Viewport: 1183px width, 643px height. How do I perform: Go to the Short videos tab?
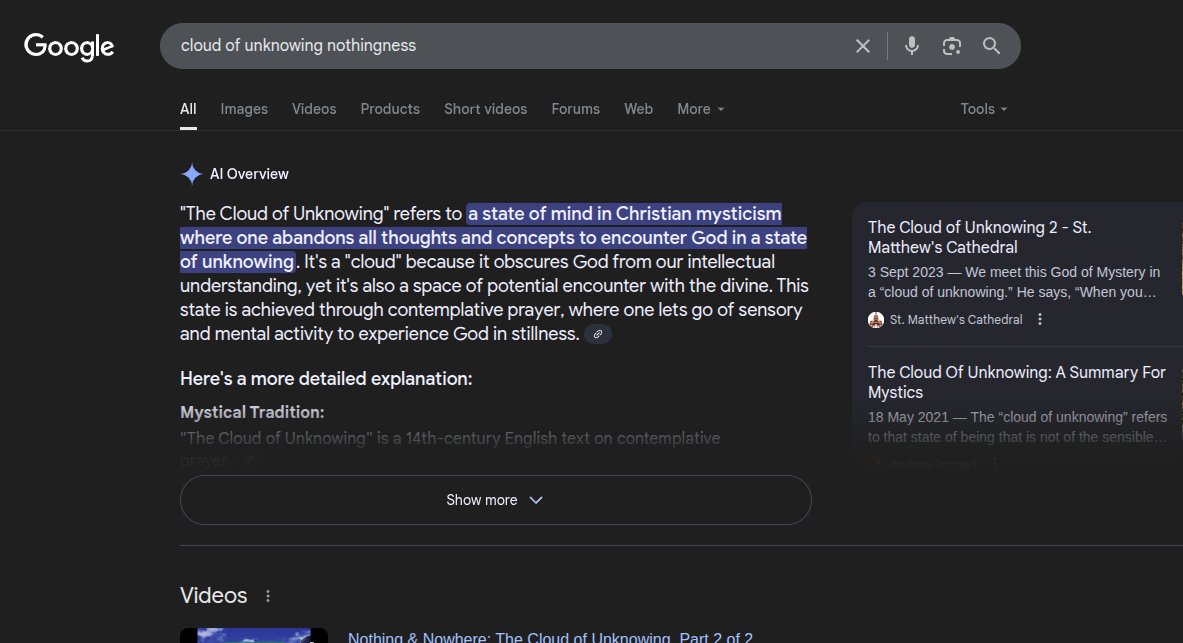click(x=486, y=109)
